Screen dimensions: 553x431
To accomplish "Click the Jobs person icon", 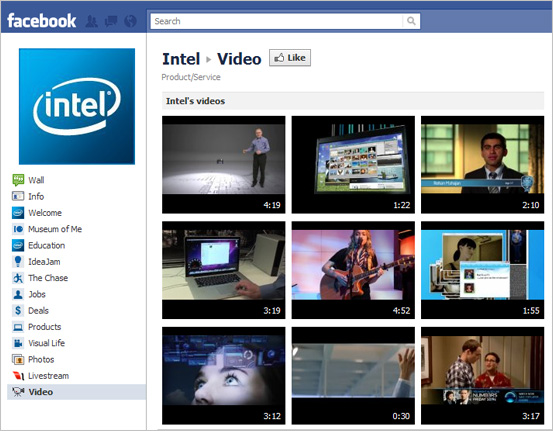I will pyautogui.click(x=18, y=294).
